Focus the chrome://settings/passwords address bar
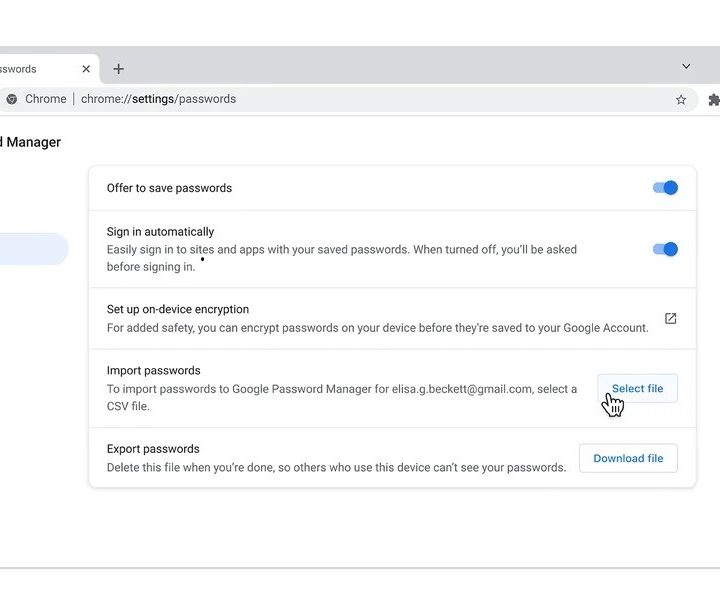720x612 pixels. [x=349, y=99]
